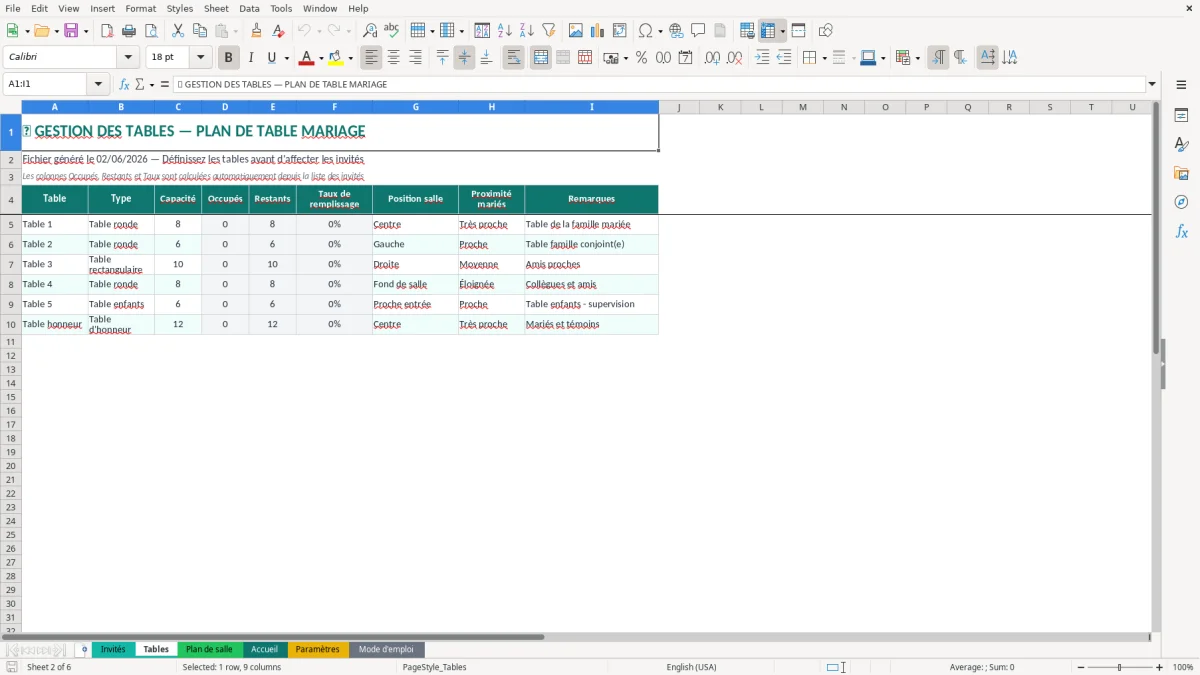Add a decimal place
Image resolution: width=1200 pixels, height=675 pixels.
712,58
